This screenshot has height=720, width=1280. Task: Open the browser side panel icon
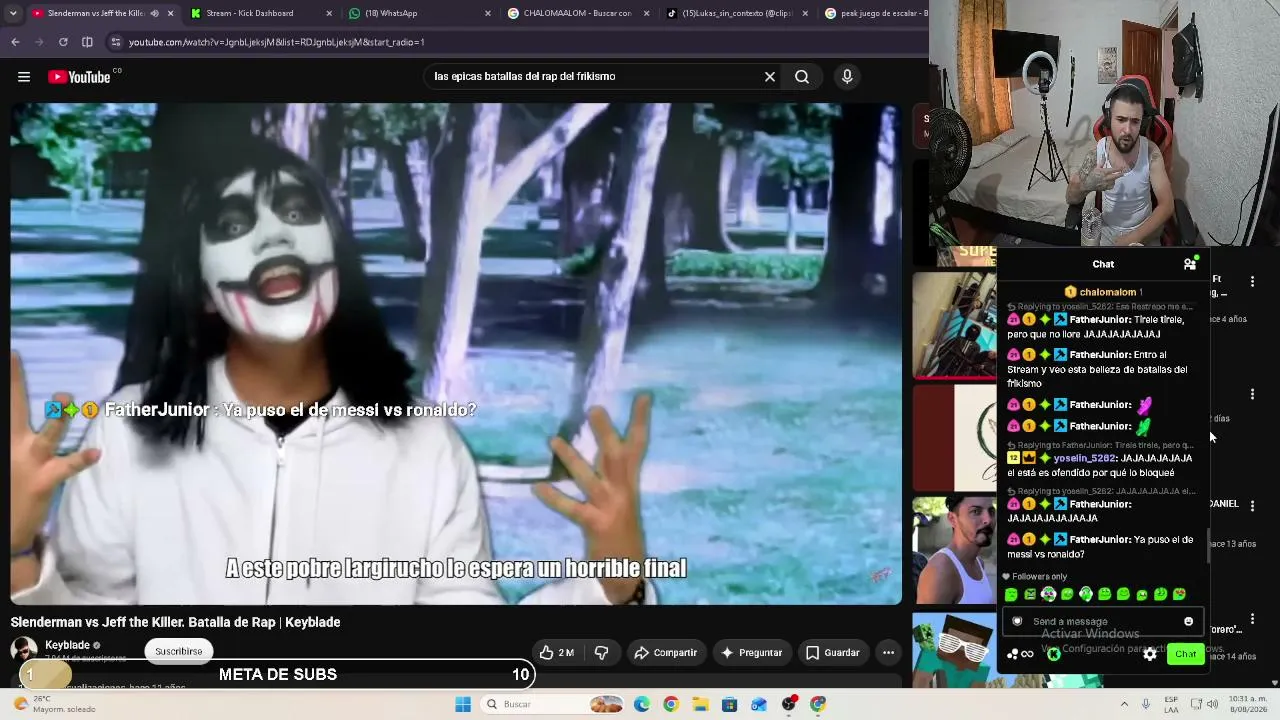pos(87,42)
